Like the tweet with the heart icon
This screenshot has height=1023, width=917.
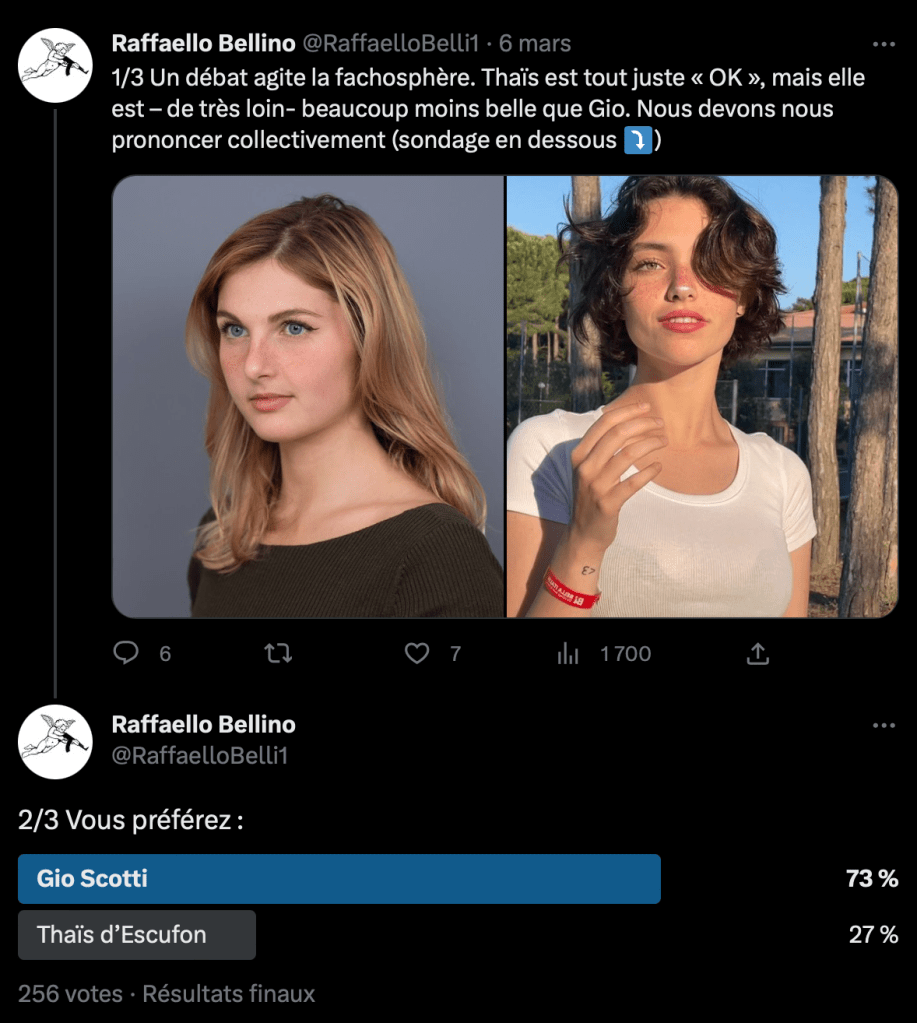point(417,653)
